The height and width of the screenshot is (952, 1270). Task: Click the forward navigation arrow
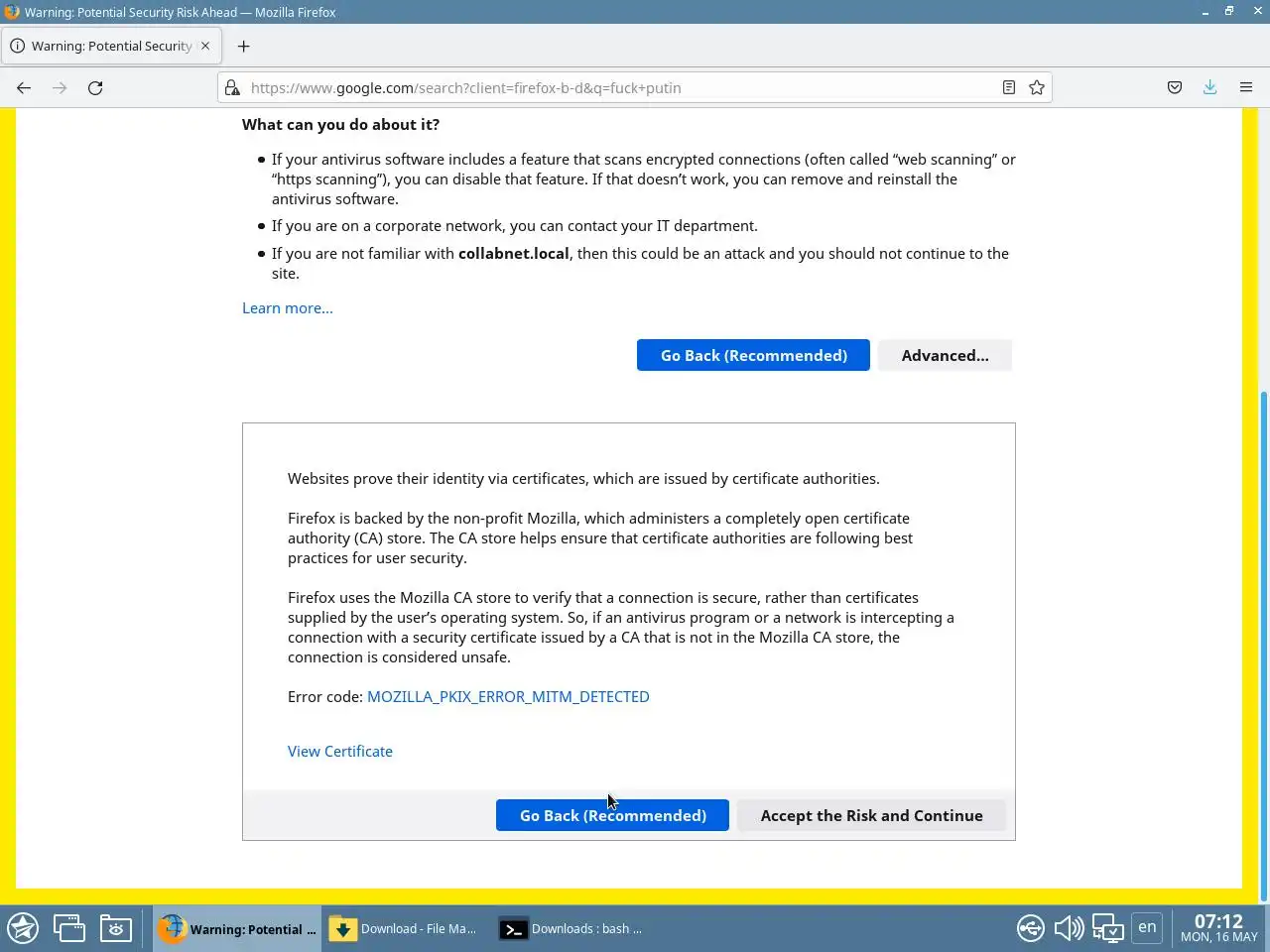60,87
